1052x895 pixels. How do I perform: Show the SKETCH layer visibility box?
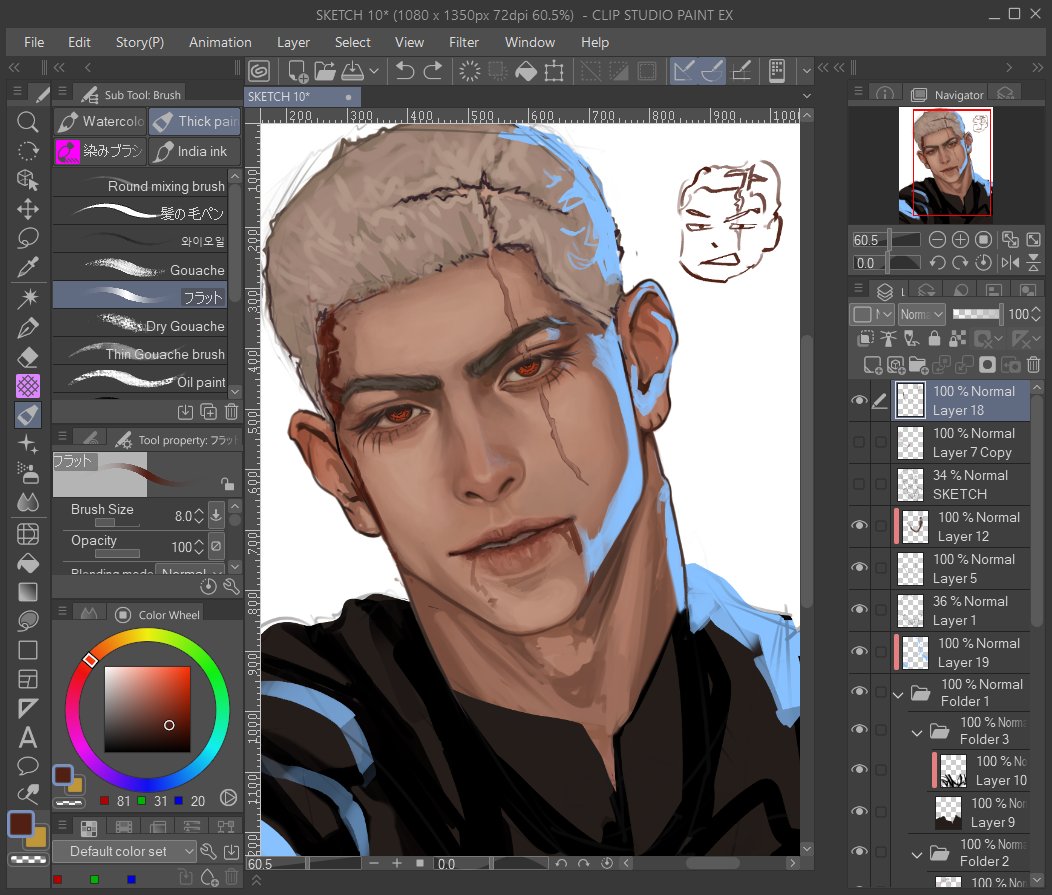859,484
